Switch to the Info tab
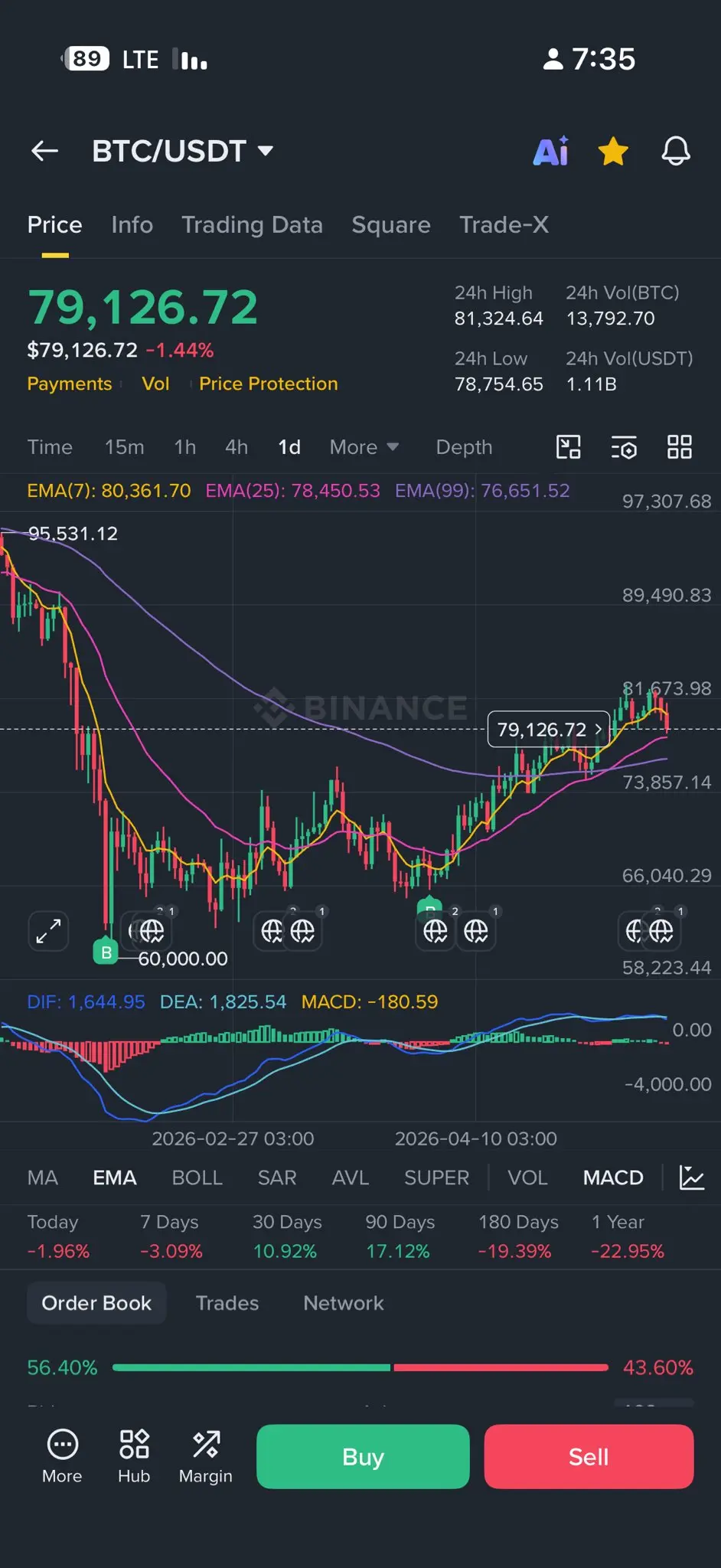 click(132, 224)
